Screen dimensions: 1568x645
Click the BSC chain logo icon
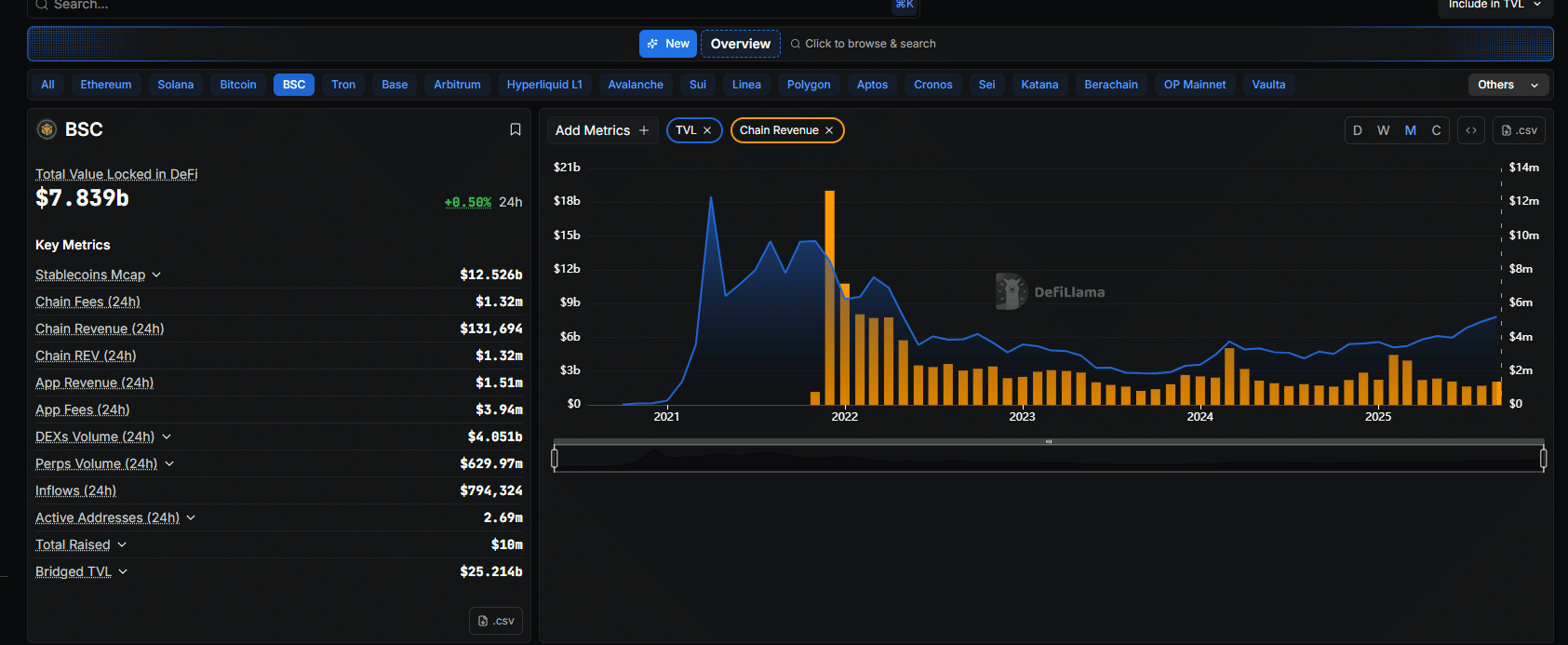click(47, 129)
